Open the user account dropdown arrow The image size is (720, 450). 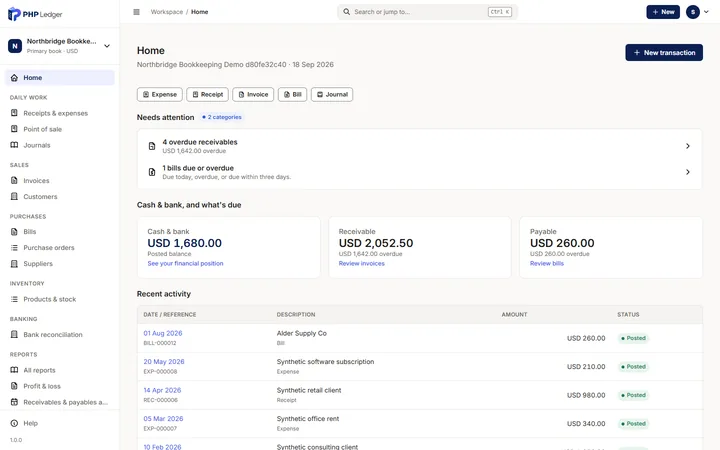point(706,12)
